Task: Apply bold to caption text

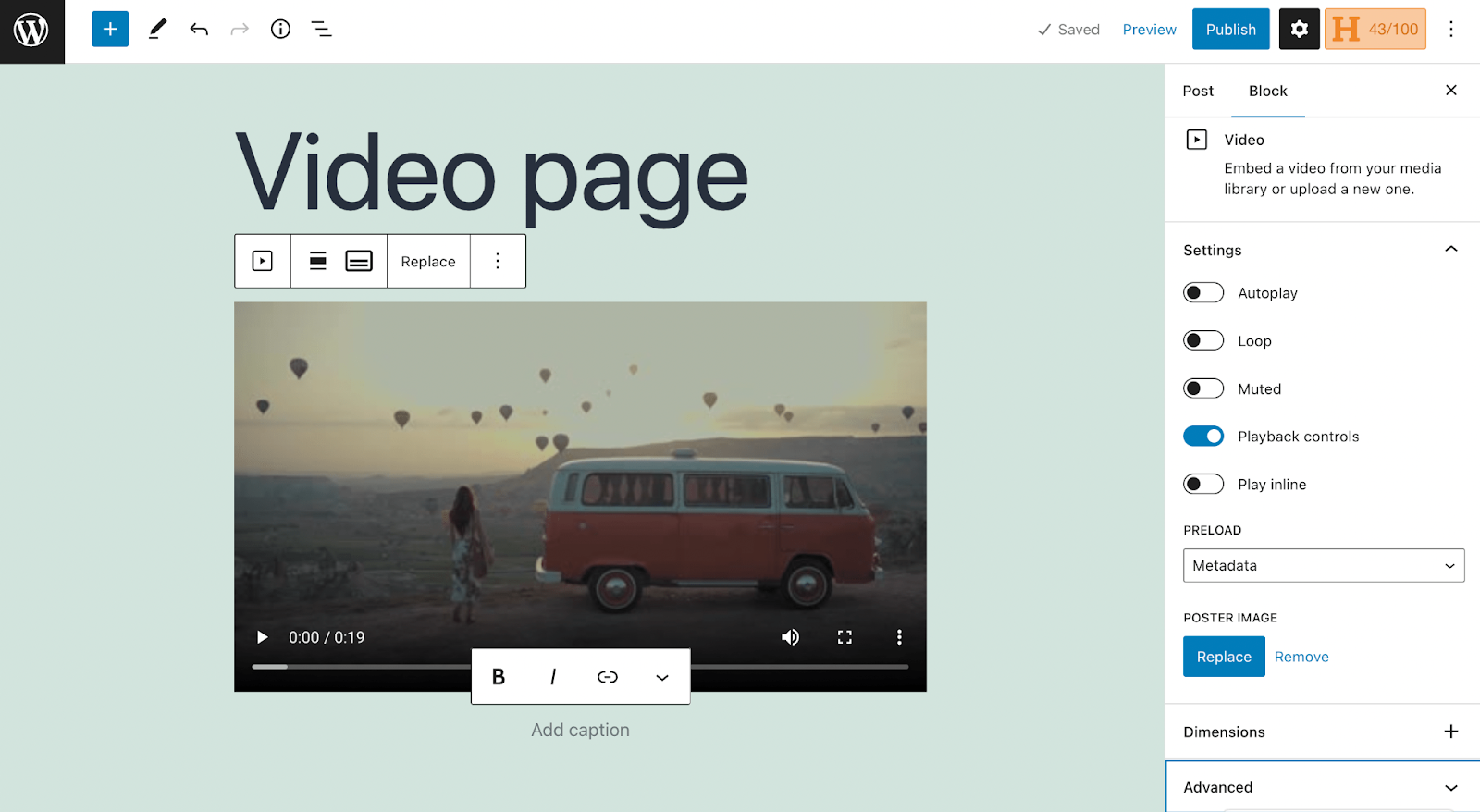Action: 499,677
